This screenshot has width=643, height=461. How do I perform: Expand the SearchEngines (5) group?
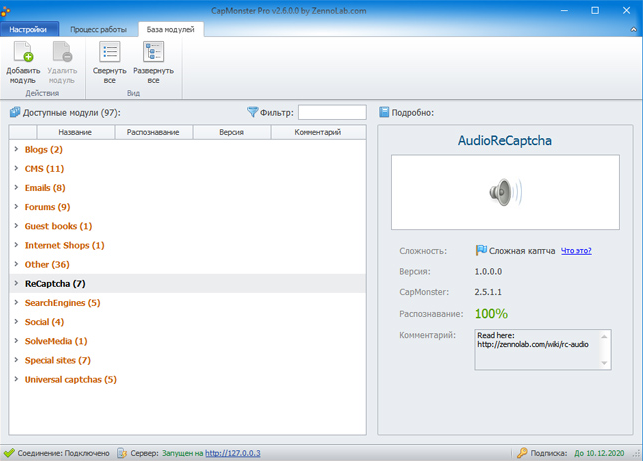tap(16, 303)
